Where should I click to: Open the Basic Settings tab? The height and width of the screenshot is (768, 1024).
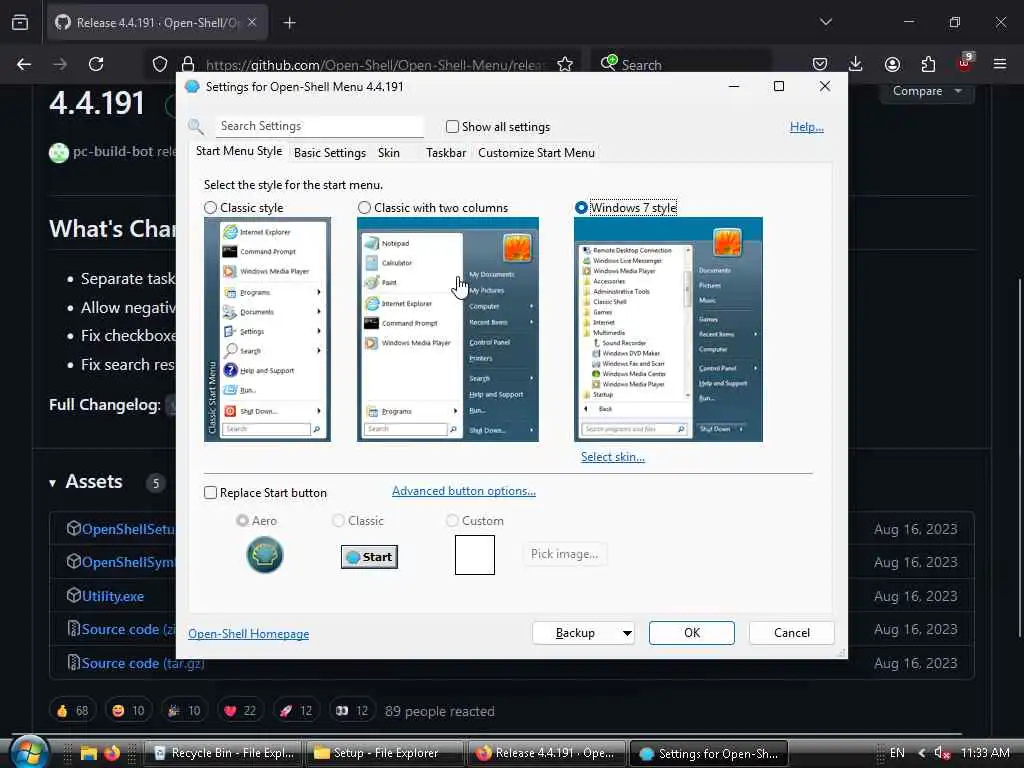pos(330,153)
